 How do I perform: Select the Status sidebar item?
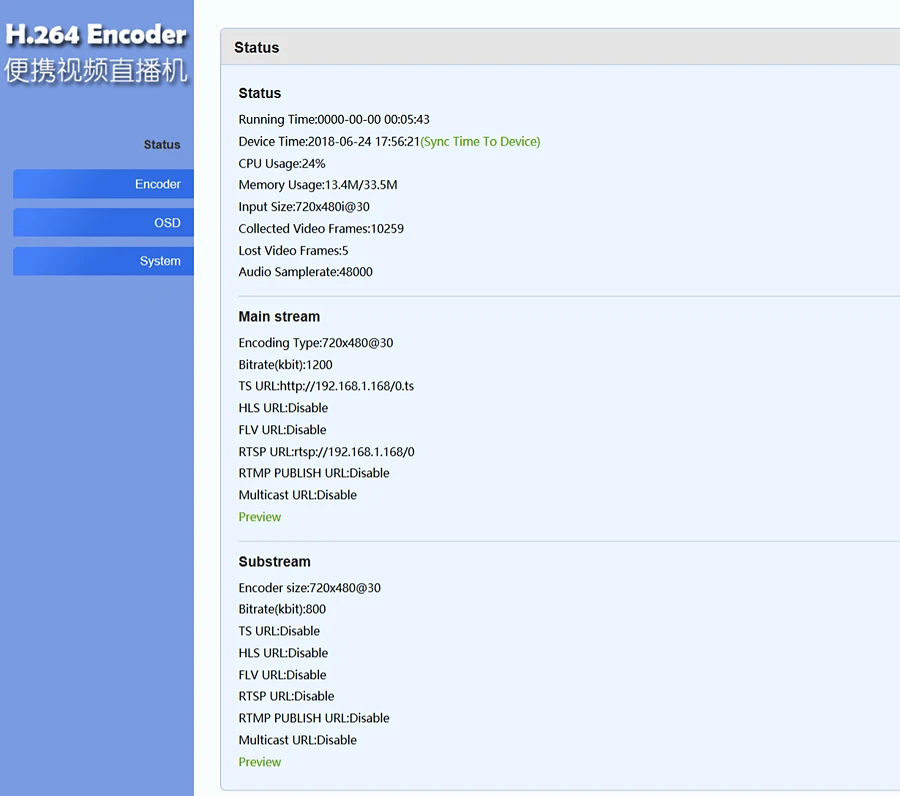coord(162,144)
